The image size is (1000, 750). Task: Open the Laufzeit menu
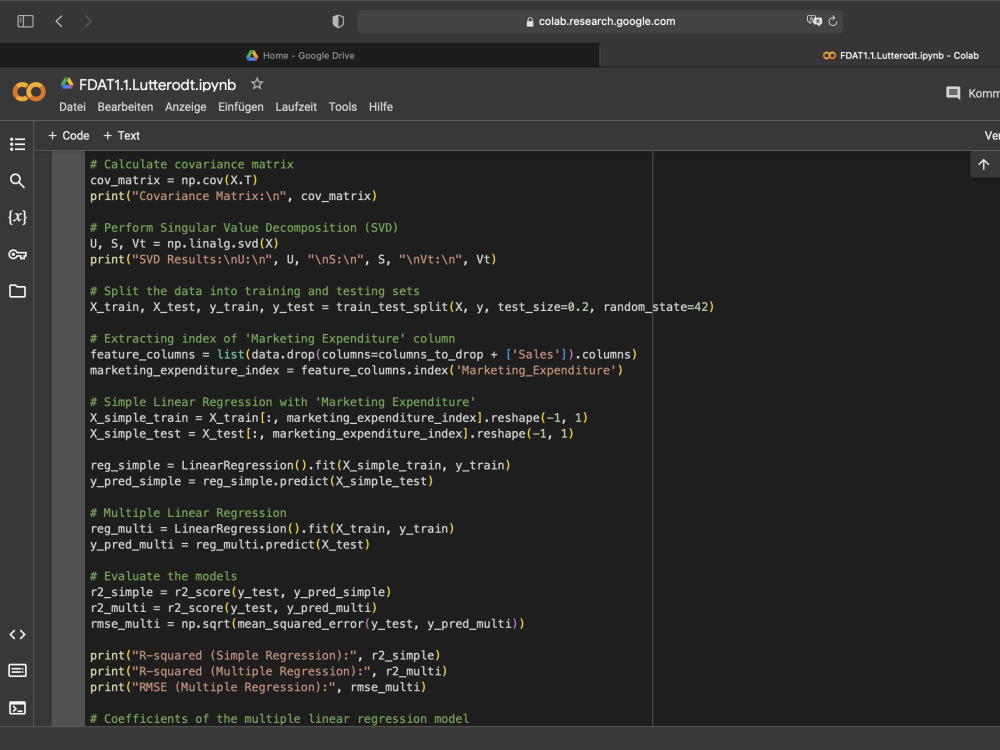click(x=296, y=107)
